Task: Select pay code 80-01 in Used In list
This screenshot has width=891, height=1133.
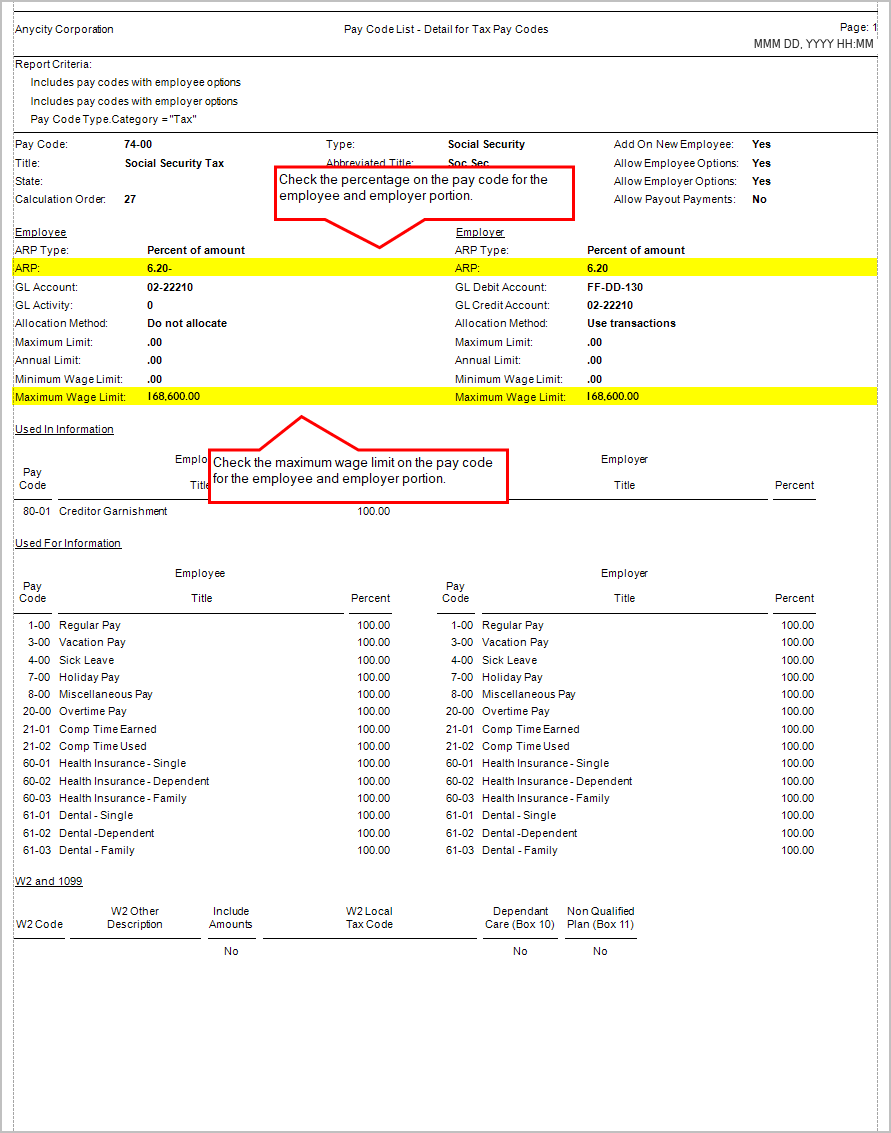Action: coord(37,512)
